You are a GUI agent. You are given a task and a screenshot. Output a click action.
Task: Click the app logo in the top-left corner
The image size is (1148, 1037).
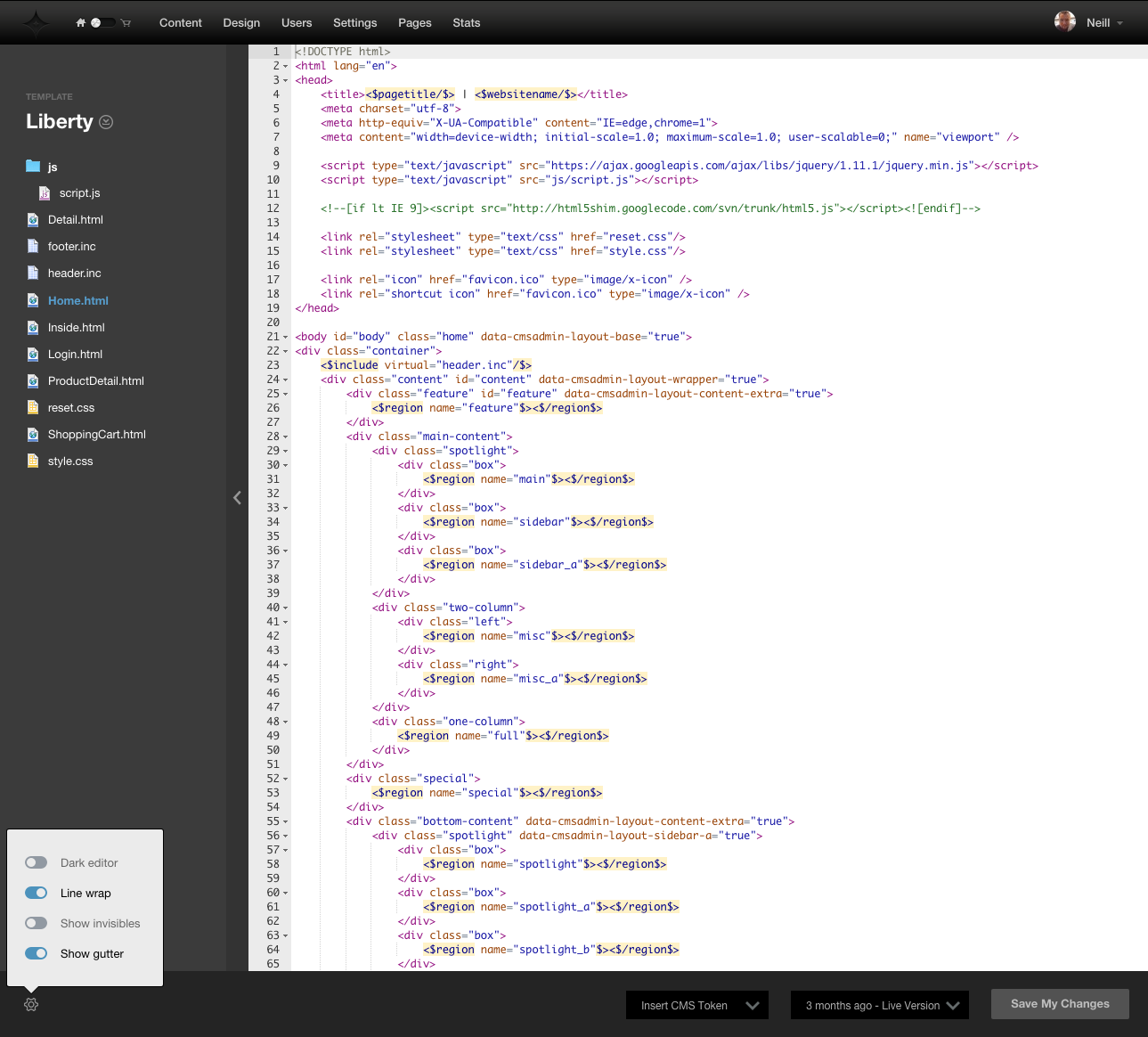tap(35, 22)
